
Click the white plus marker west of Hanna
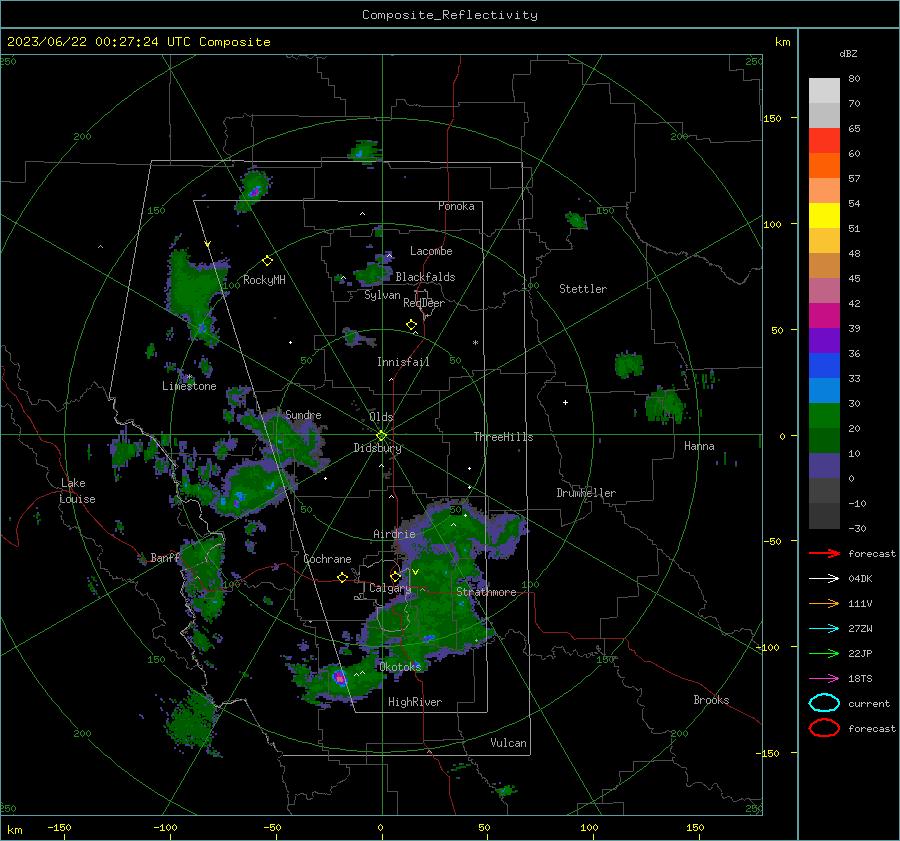pos(565,402)
